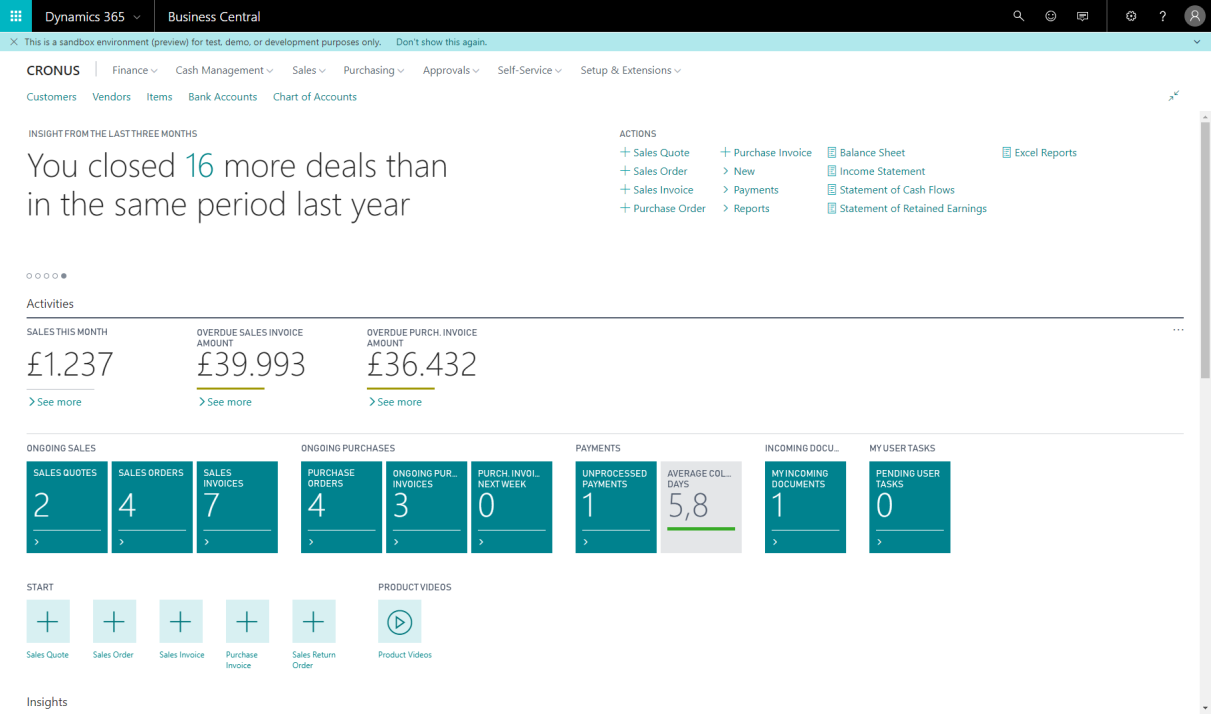Expand the Cash Management menu
Image resolution: width=1211 pixels, height=714 pixels.
(x=224, y=70)
